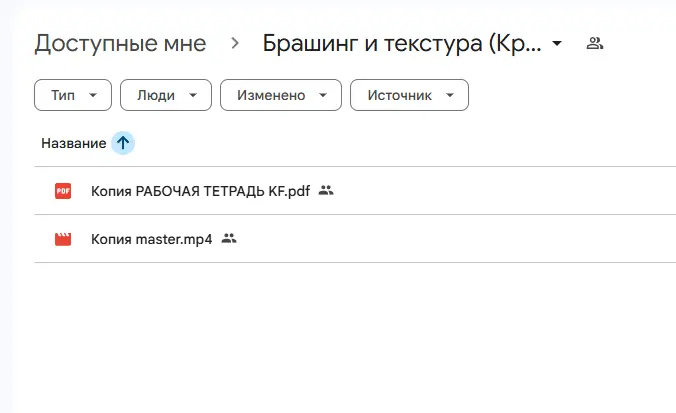Open Копия РАБОЧАЯ ТЕТРАДЬ KF.pdf file
This screenshot has width=676, height=413.
pyautogui.click(x=200, y=191)
